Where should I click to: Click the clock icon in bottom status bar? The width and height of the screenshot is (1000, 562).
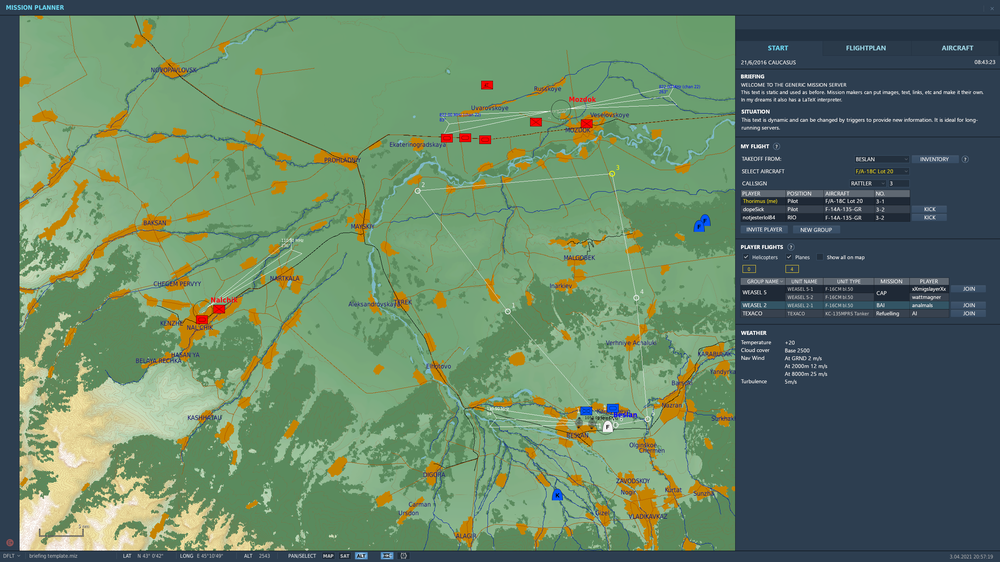coord(403,555)
